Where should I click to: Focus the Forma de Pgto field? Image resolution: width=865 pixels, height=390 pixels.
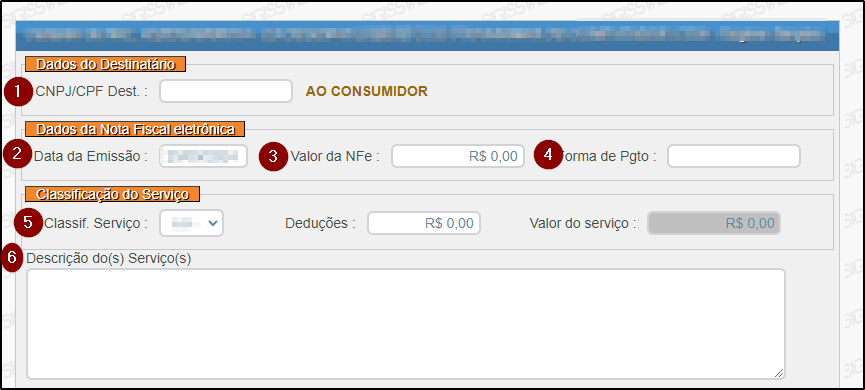[734, 156]
